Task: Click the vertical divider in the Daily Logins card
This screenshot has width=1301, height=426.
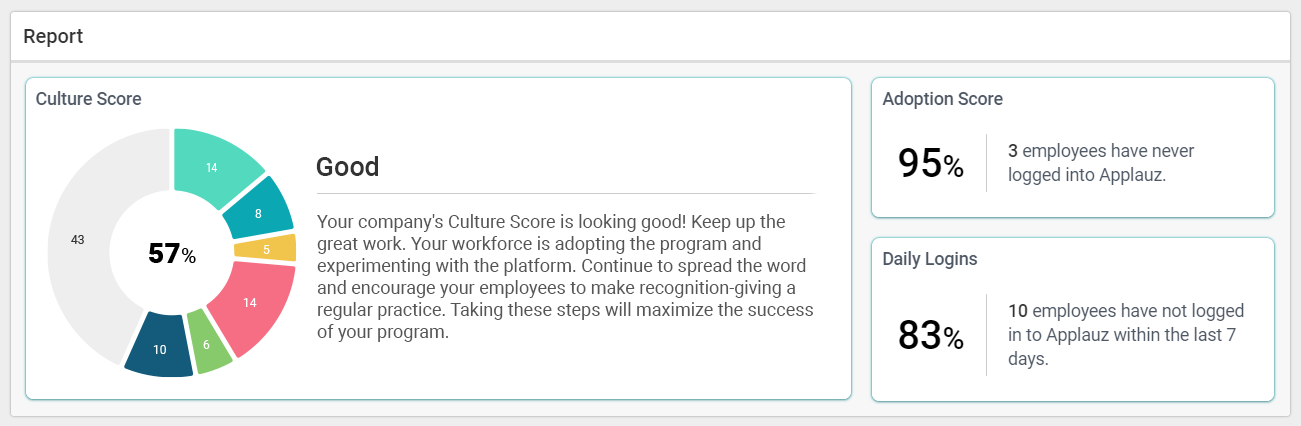Action: coord(987,335)
